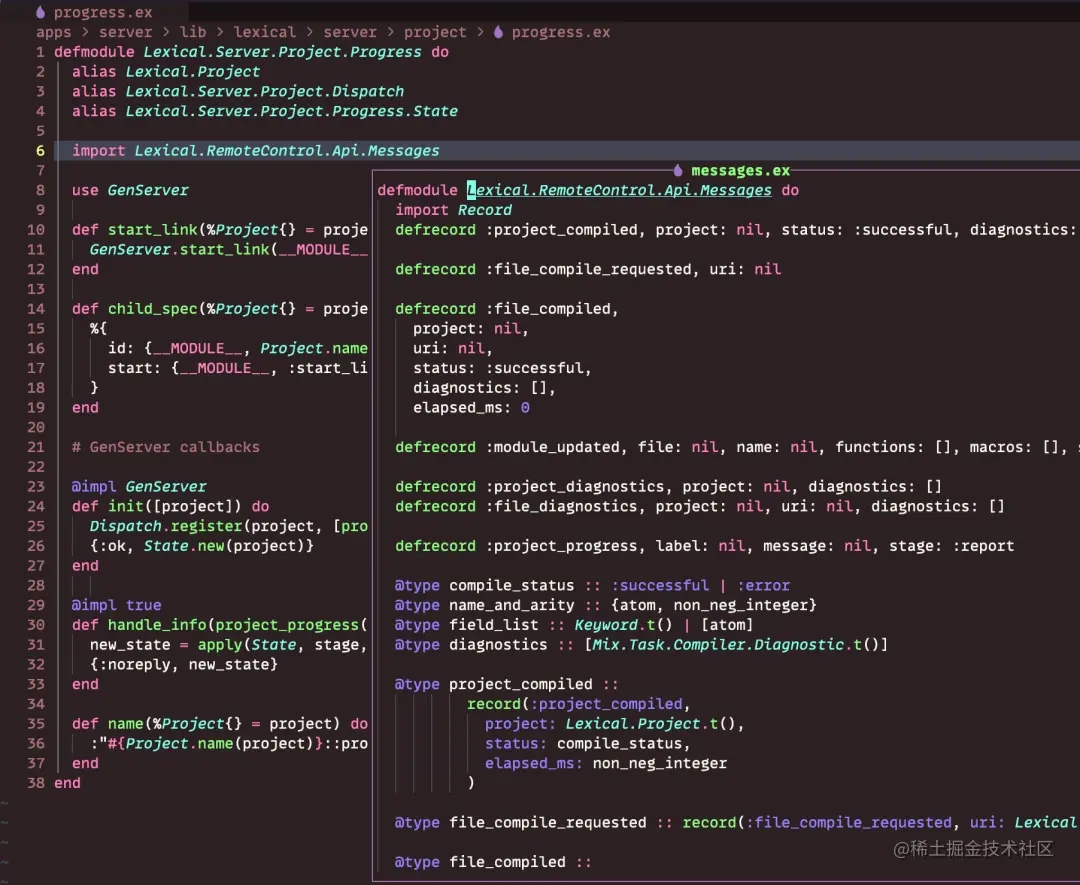This screenshot has width=1080, height=885.
Task: Click 'defrecord :file_compiled,' line
Action: pyautogui.click(x=507, y=309)
